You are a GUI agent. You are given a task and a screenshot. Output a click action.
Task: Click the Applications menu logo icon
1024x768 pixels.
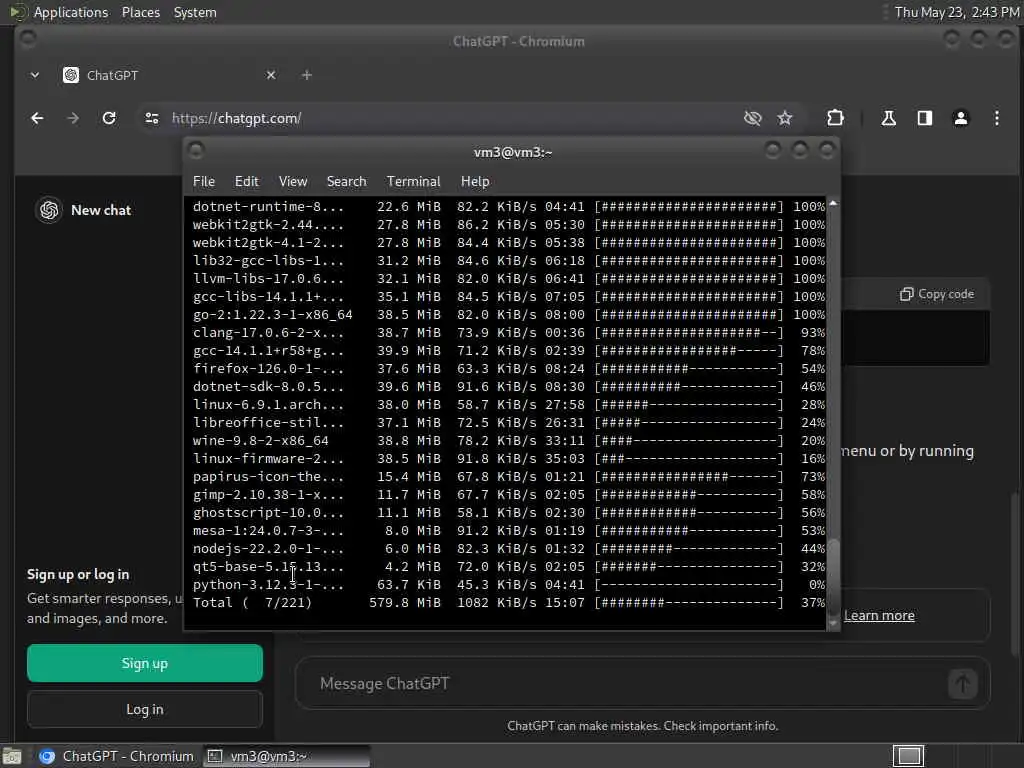tap(17, 12)
